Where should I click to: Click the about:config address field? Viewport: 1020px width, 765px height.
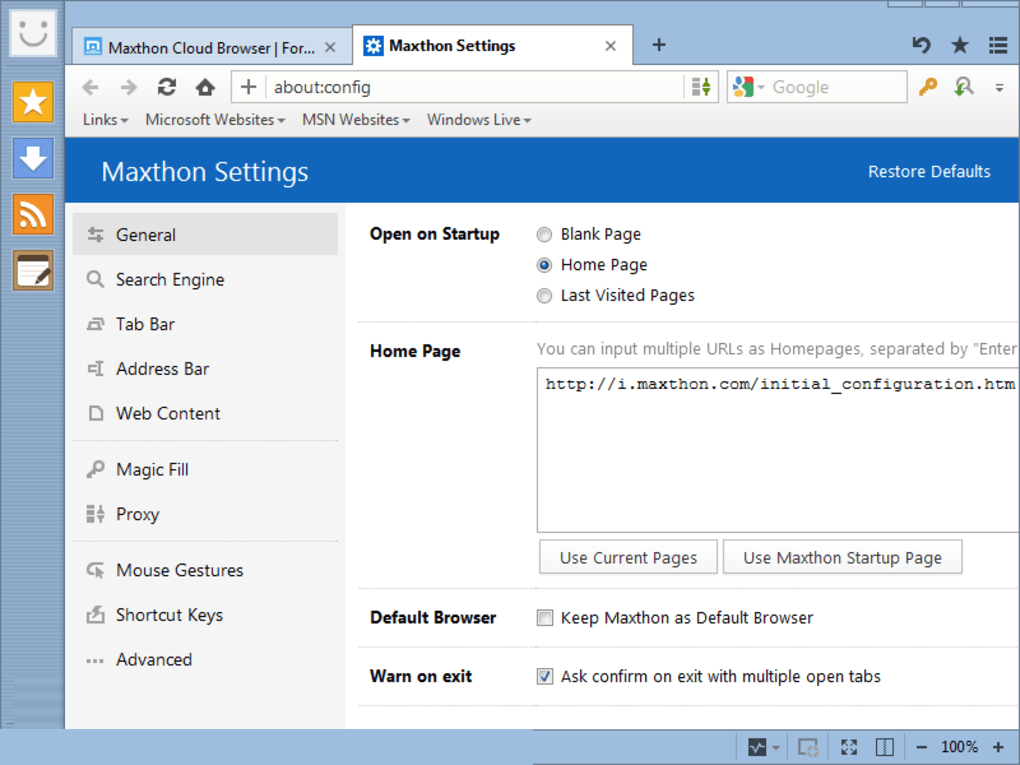pos(475,87)
